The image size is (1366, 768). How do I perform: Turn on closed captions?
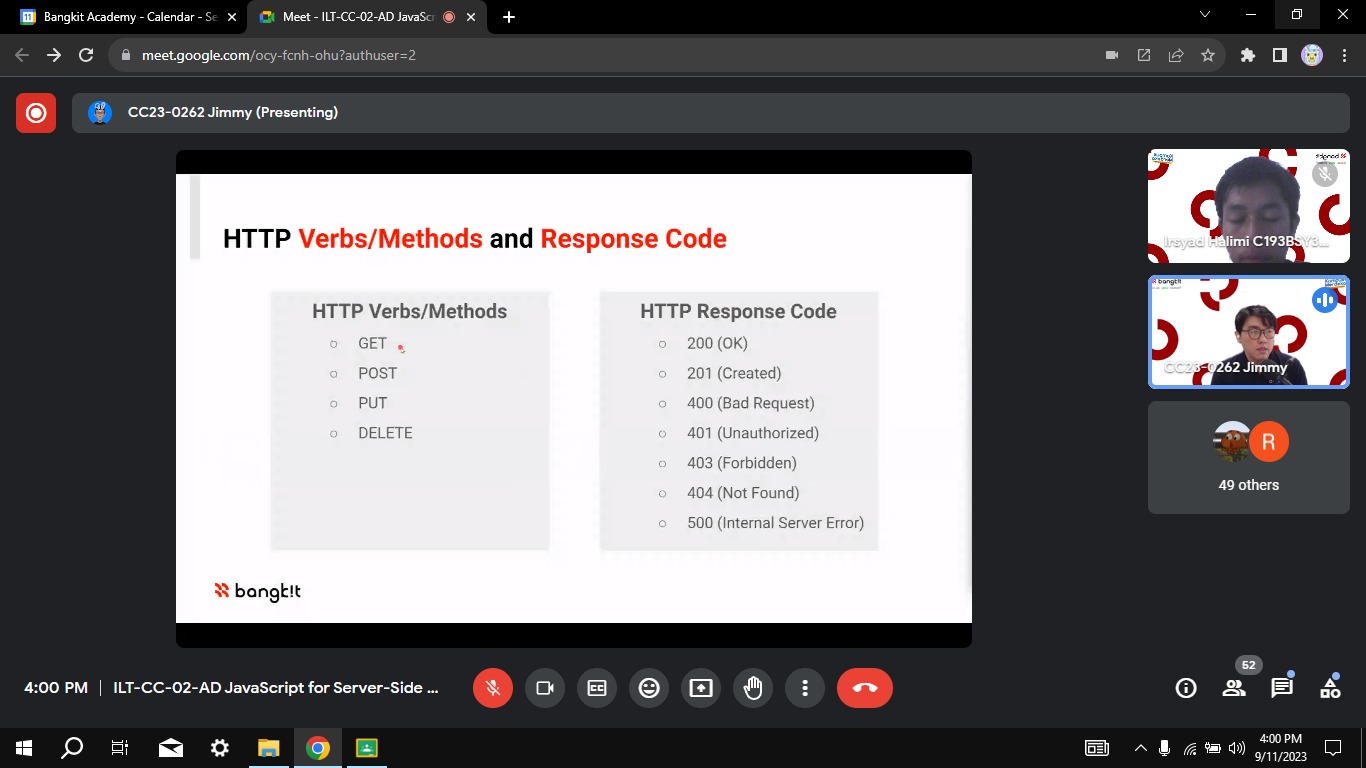pos(597,688)
